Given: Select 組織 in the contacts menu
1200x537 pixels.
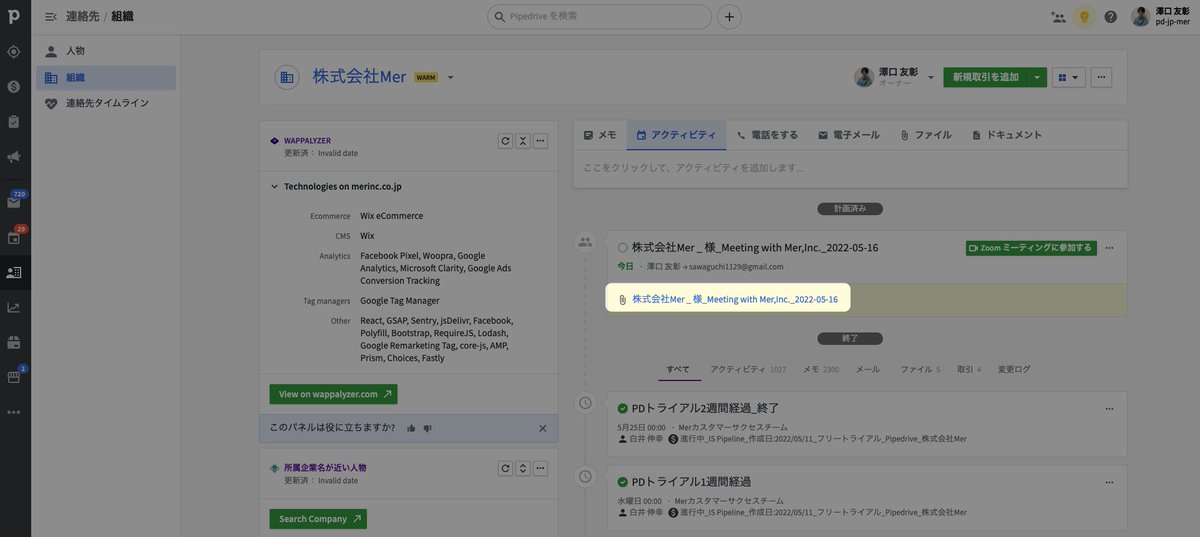Looking at the screenshot, I should click(106, 77).
